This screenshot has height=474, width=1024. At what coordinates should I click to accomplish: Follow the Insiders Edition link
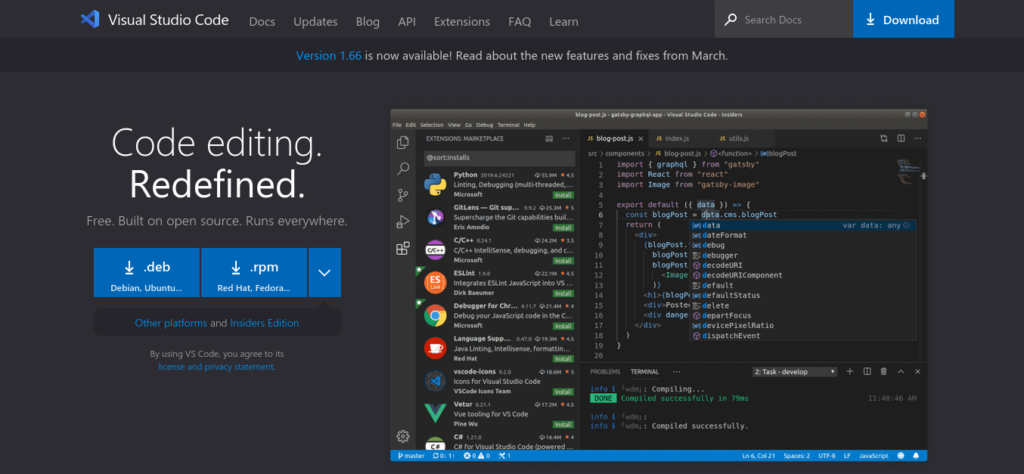[x=264, y=323]
